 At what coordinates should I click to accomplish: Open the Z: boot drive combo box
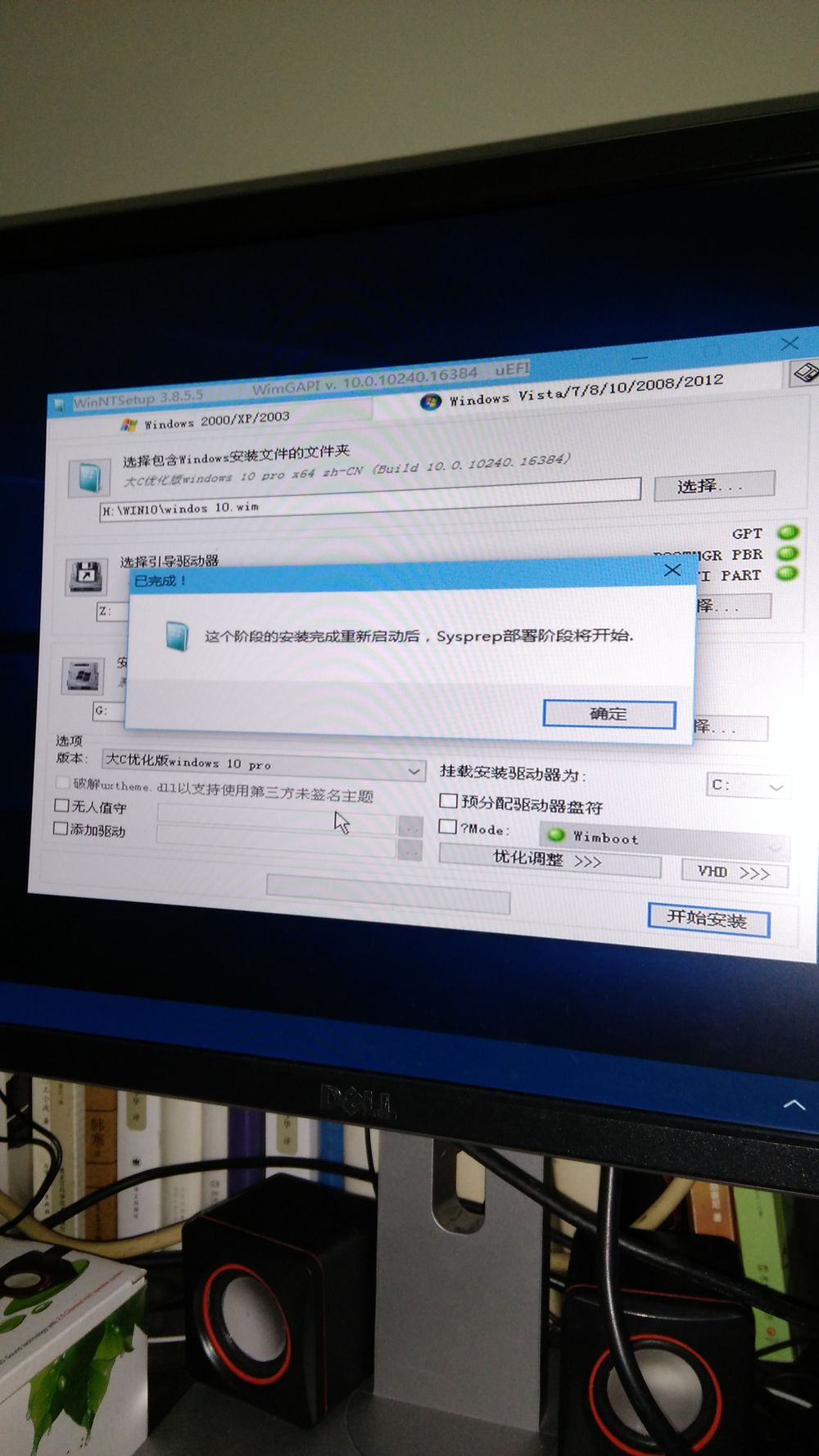click(x=113, y=611)
